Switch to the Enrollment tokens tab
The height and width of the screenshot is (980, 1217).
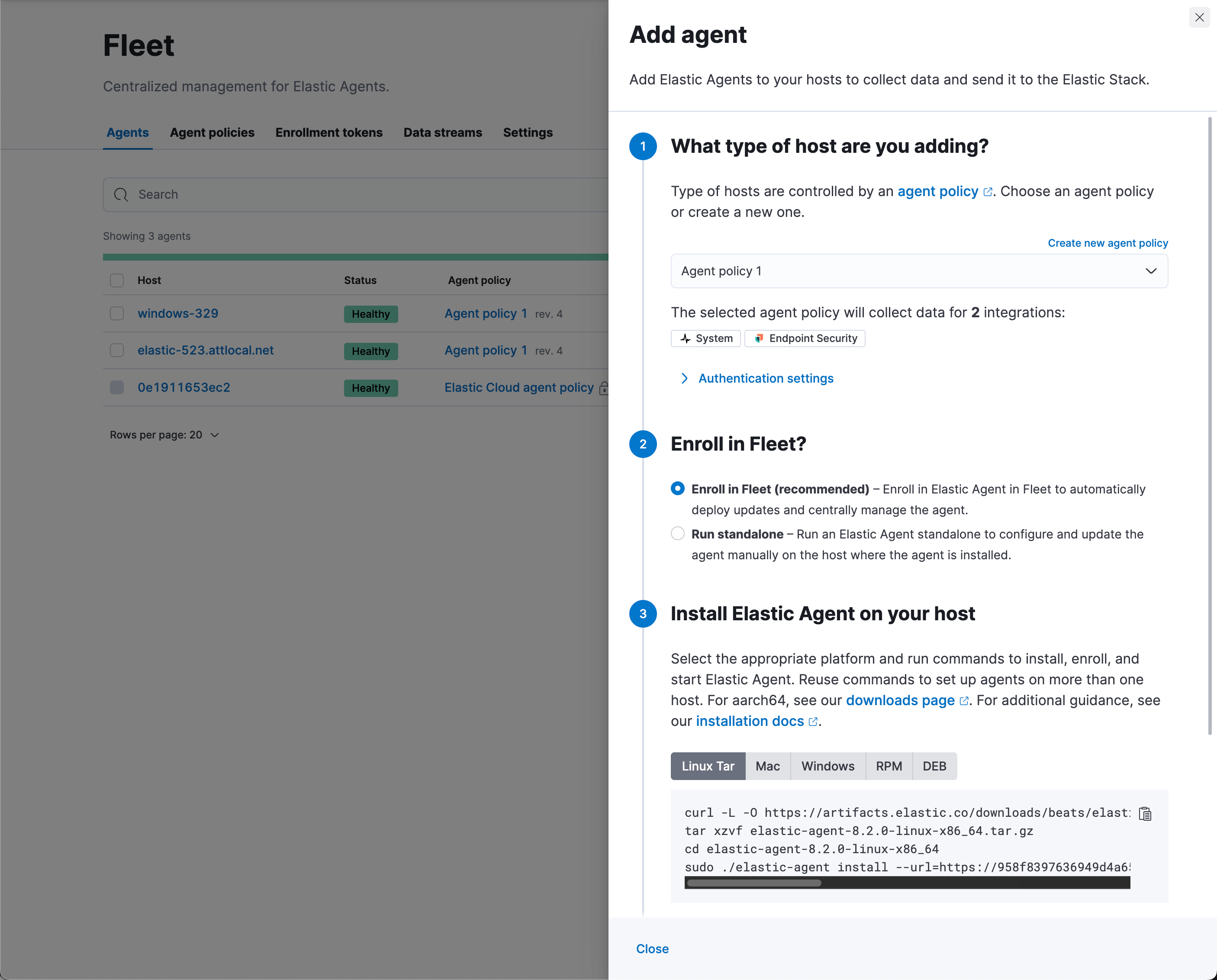click(x=329, y=132)
